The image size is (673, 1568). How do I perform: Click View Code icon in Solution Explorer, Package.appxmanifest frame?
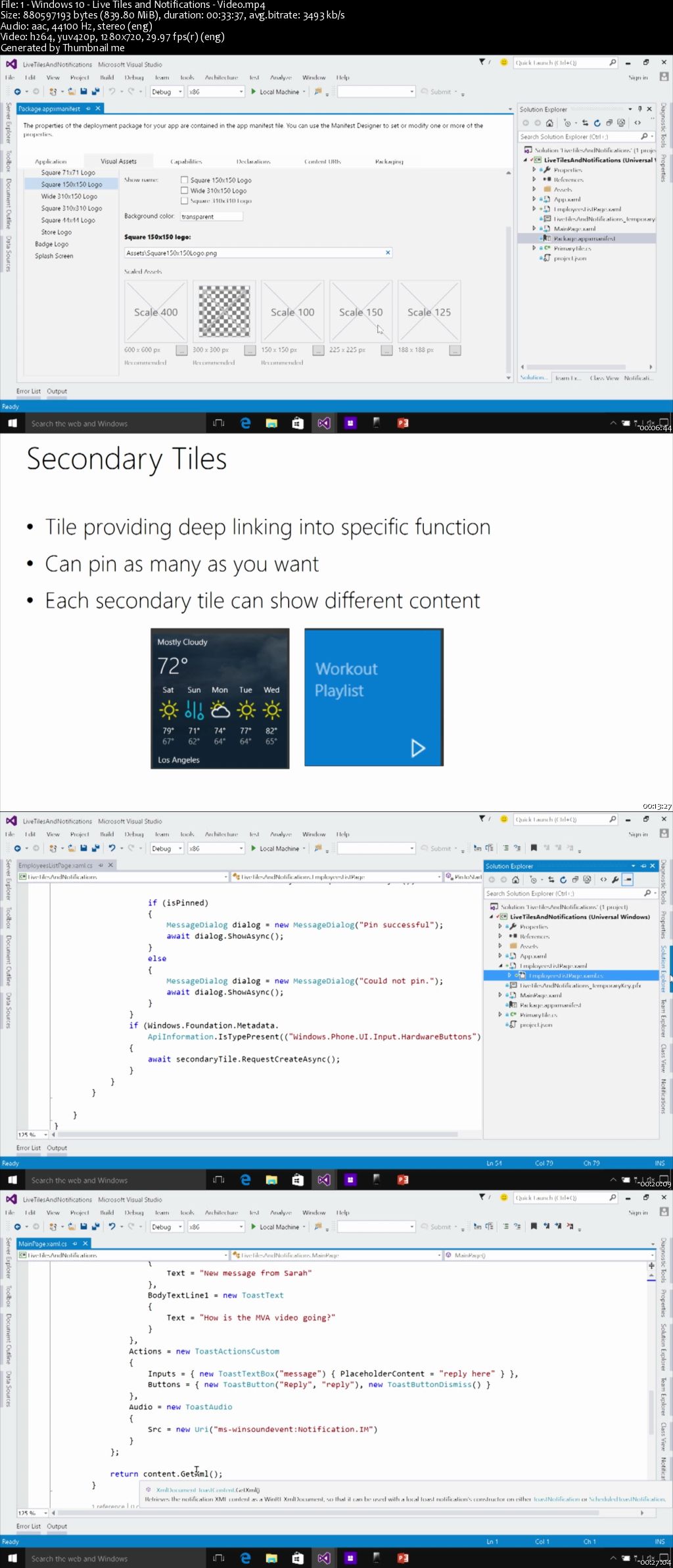coord(637,123)
